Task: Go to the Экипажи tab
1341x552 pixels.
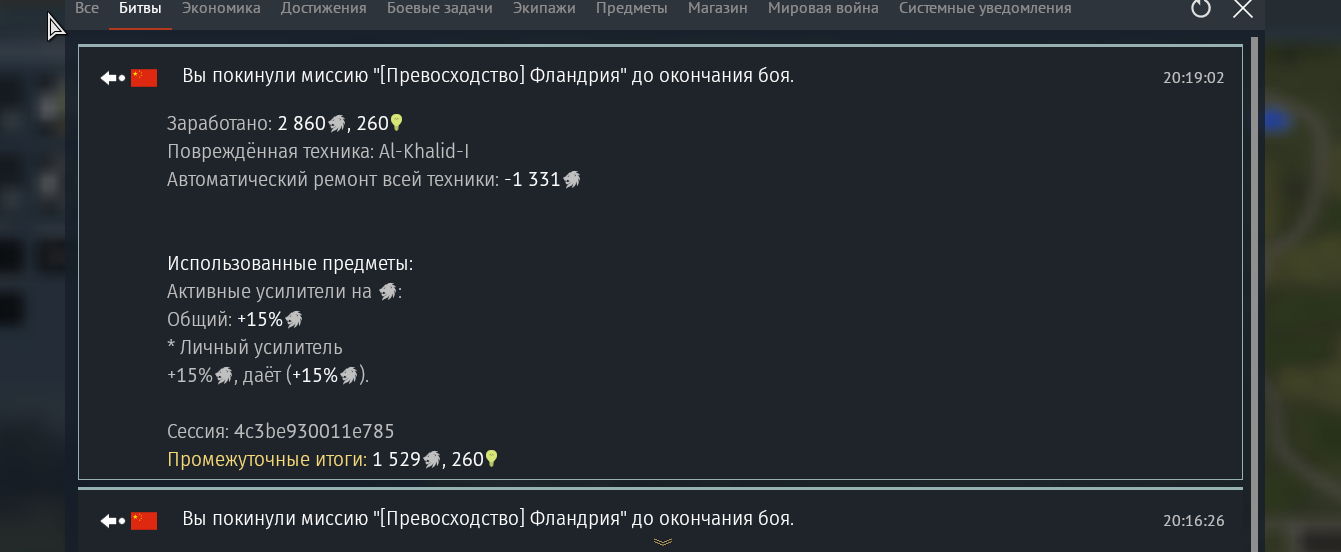Action: pos(544,8)
